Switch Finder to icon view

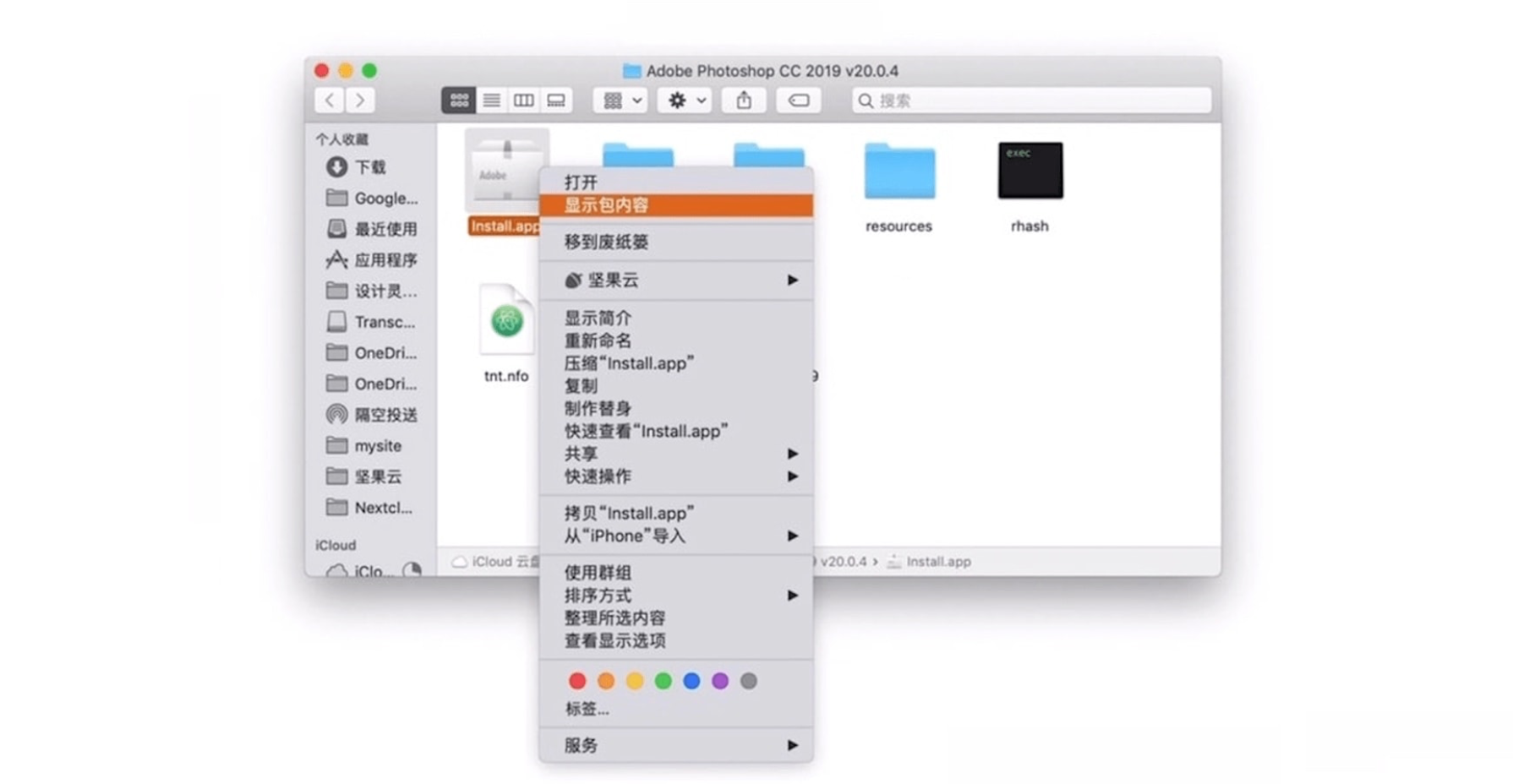459,101
